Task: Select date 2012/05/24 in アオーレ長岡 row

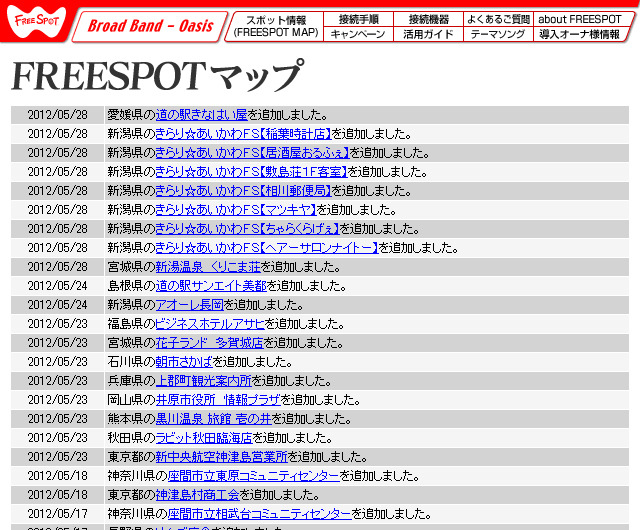Action: click(58, 305)
